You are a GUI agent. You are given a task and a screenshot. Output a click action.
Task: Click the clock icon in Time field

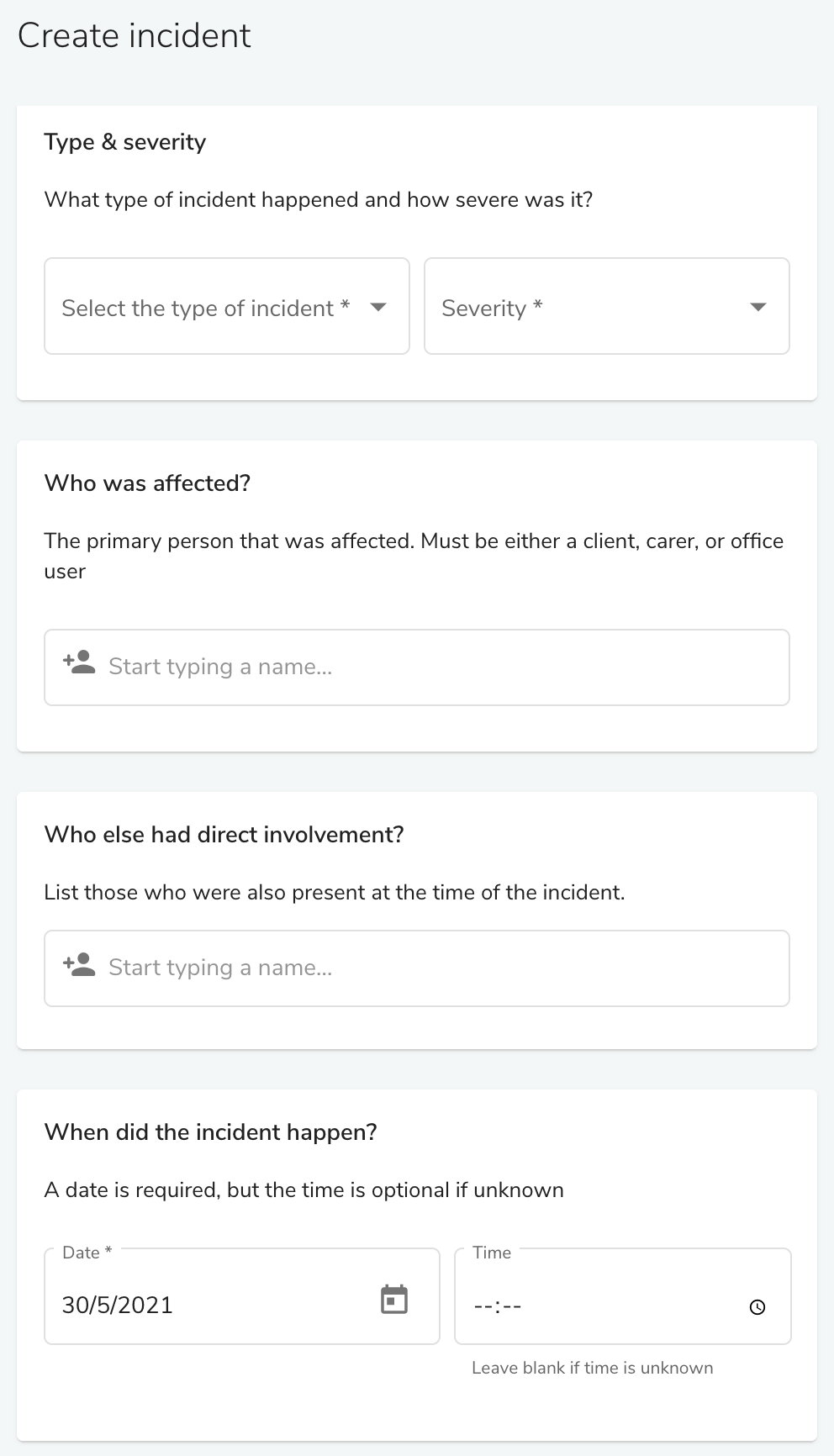pyautogui.click(x=757, y=1307)
